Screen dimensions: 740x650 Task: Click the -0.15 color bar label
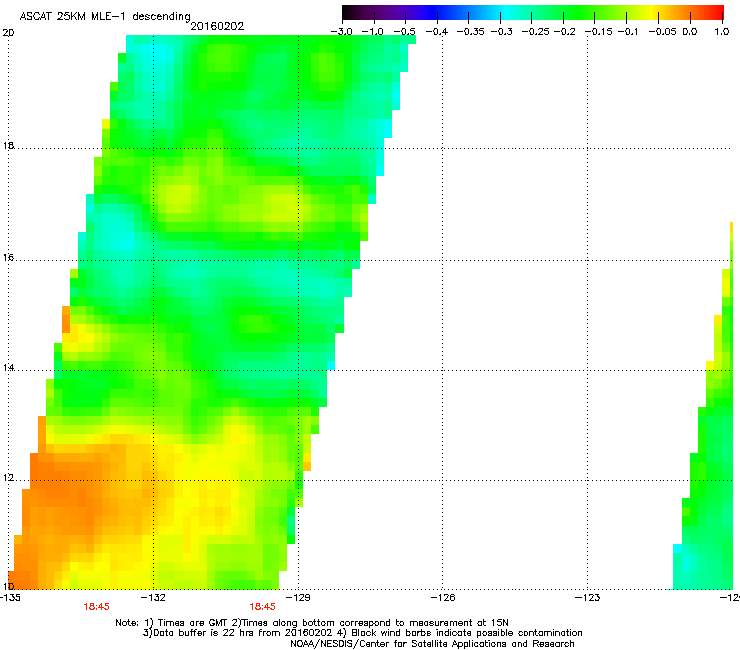[598, 32]
